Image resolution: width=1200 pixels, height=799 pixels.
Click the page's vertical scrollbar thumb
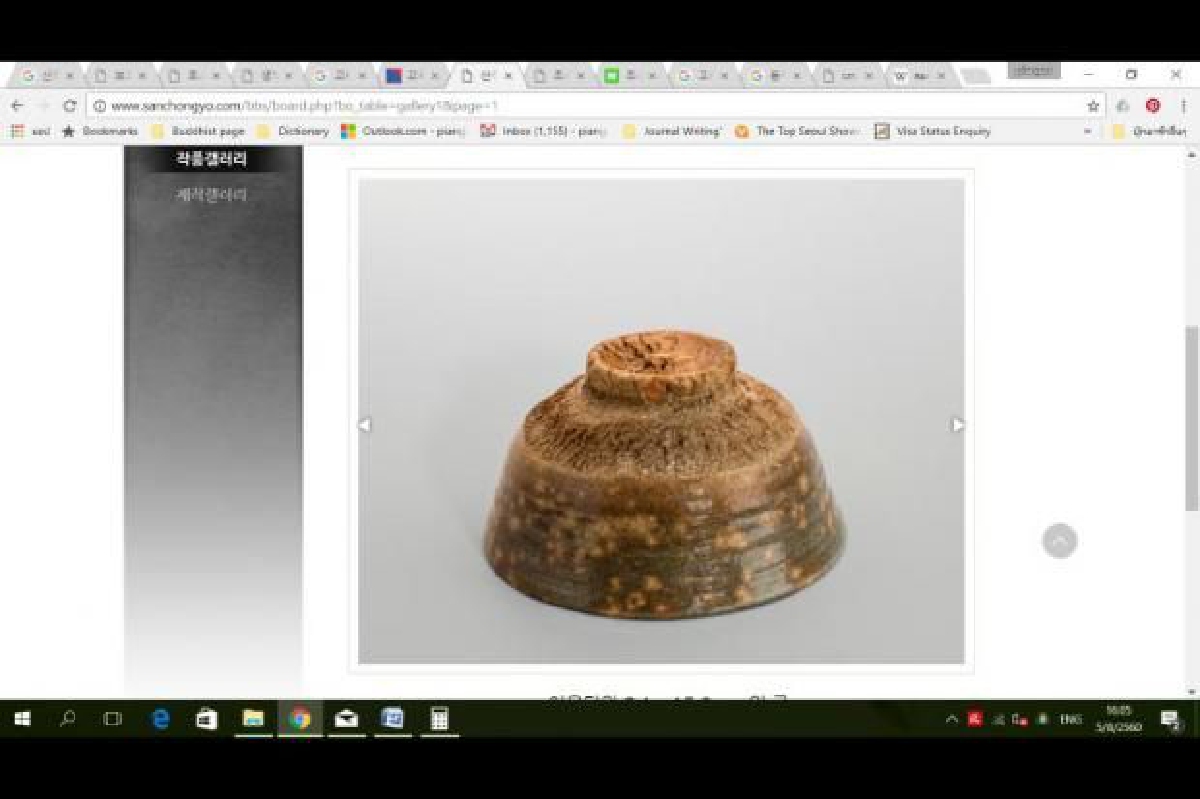click(x=1191, y=418)
